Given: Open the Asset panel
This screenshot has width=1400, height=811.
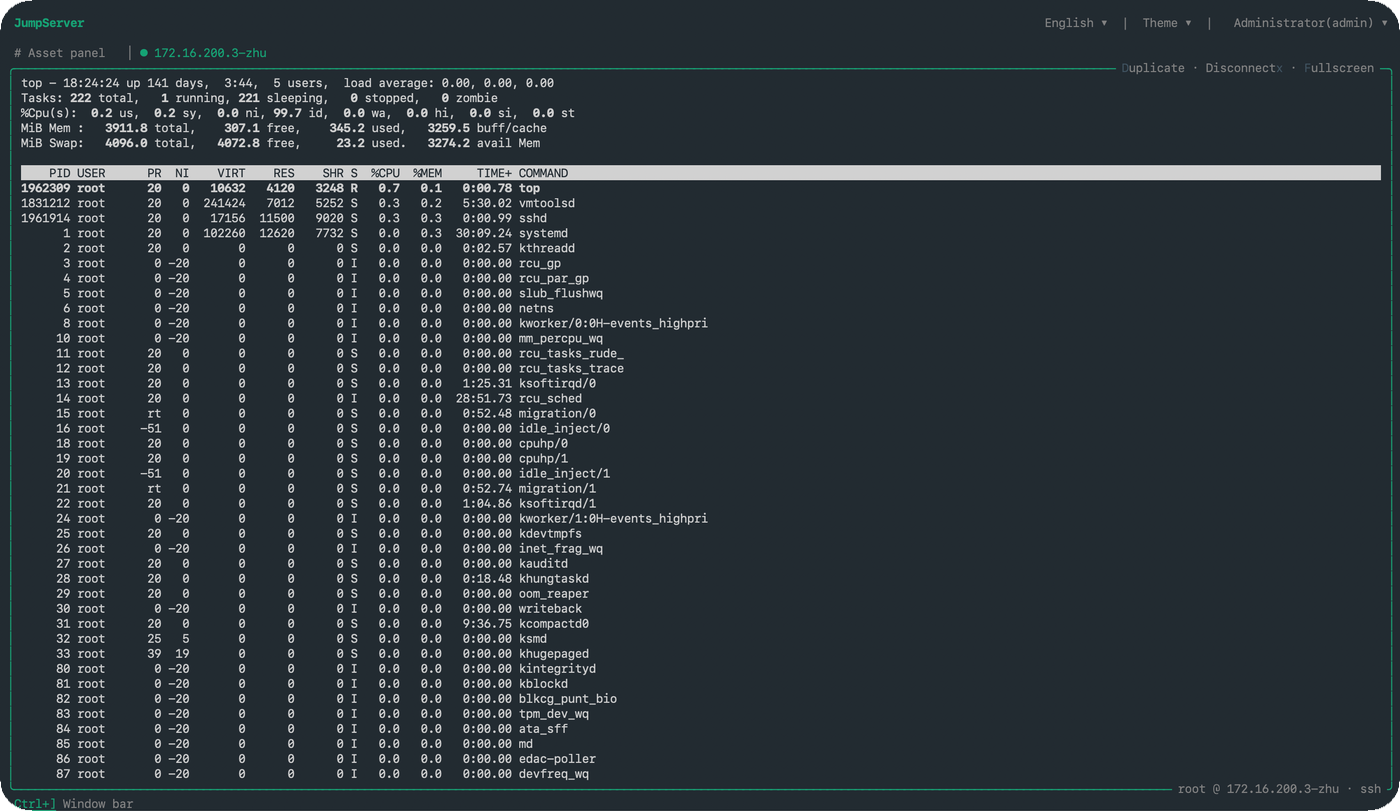Looking at the screenshot, I should tap(60, 53).
